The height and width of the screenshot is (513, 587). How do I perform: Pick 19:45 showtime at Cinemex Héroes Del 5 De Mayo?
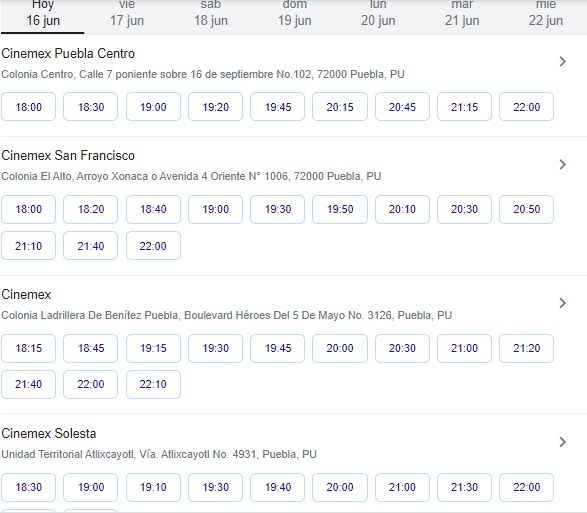pos(277,348)
